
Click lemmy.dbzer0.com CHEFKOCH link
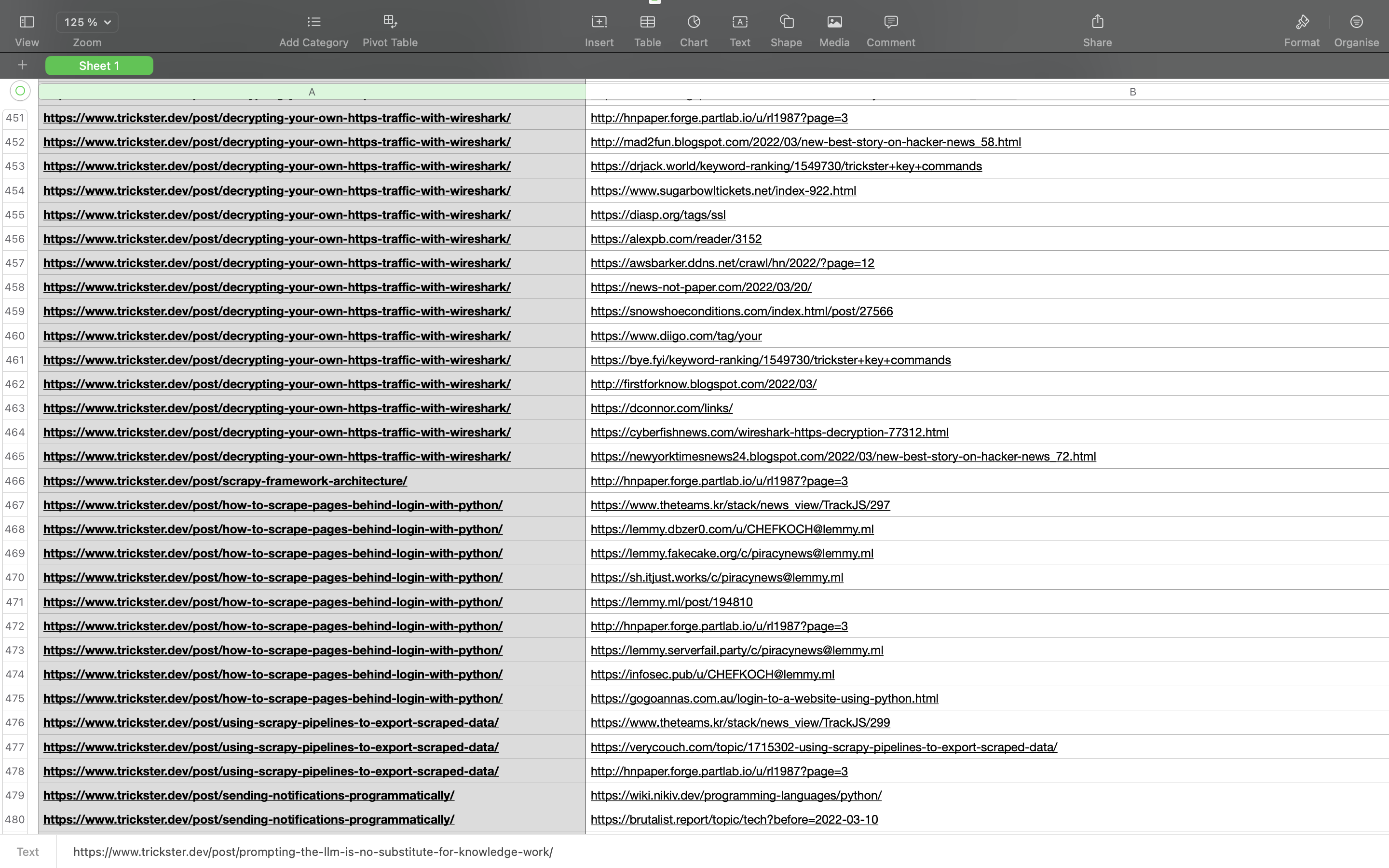click(x=732, y=529)
